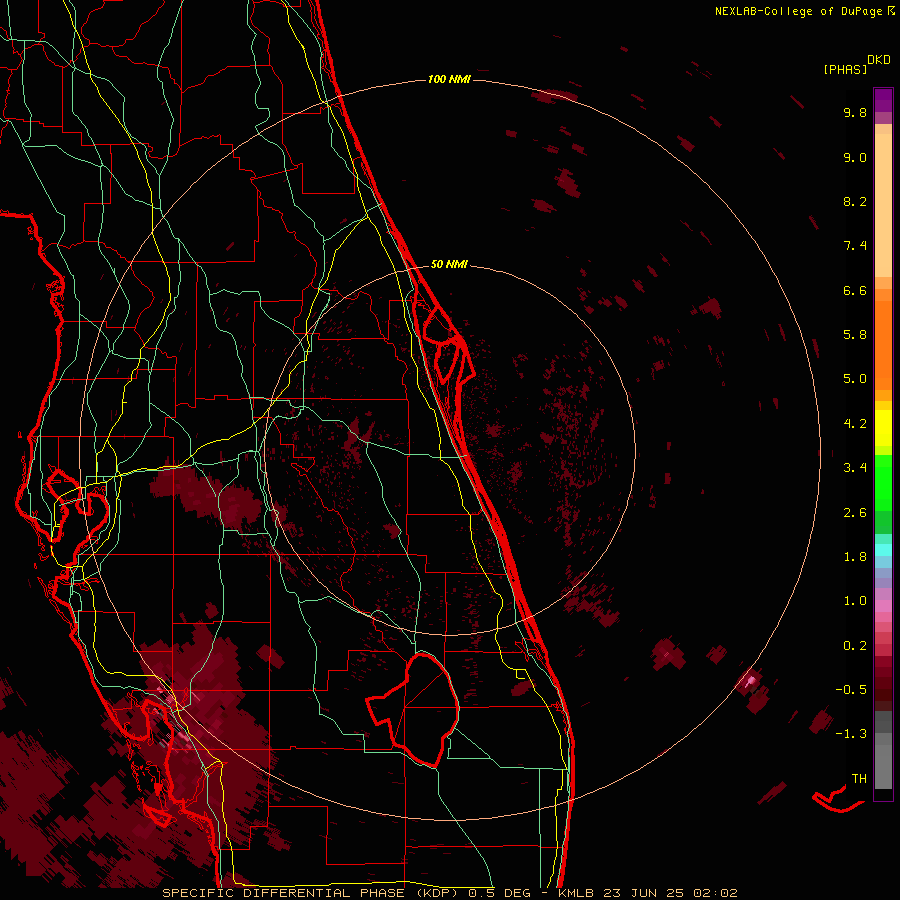The image size is (900, 900).
Task: Click the 8.2 value on color scale
Action: (x=855, y=201)
